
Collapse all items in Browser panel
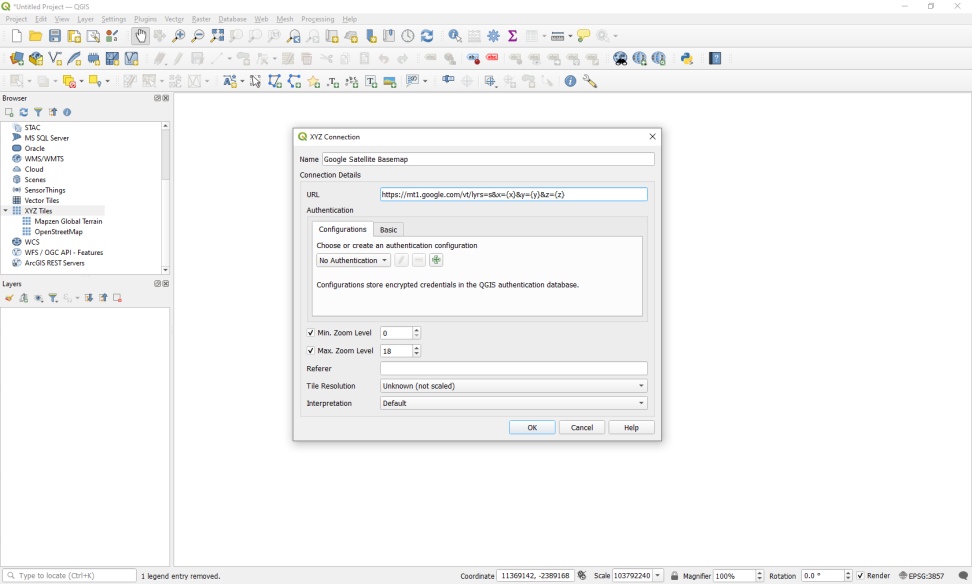point(53,112)
